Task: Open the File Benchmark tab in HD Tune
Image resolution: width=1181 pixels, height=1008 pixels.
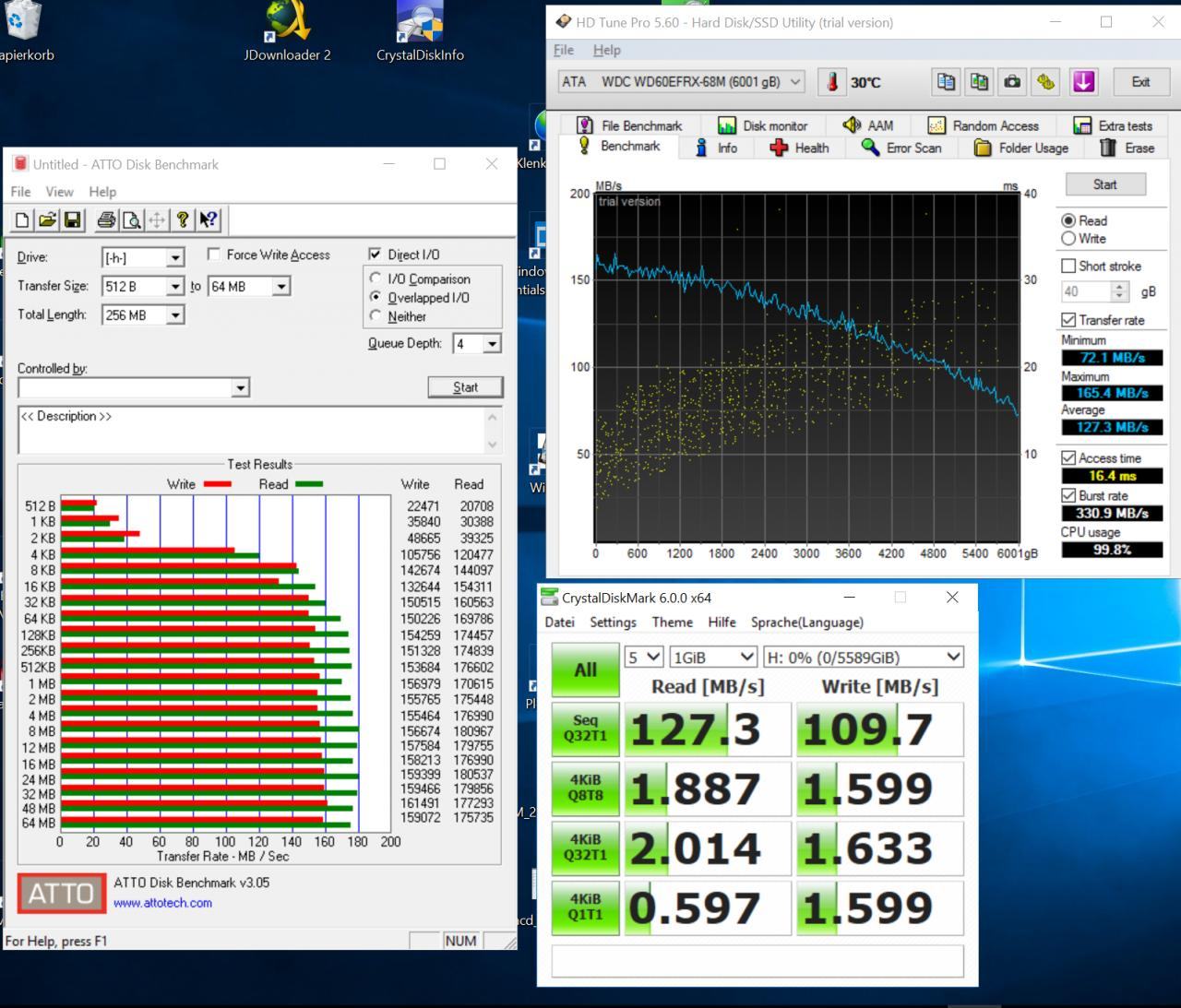Action: (629, 125)
